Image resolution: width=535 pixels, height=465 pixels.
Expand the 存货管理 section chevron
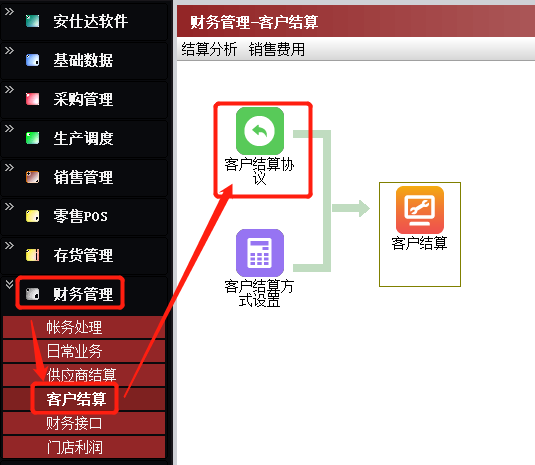click(9, 245)
